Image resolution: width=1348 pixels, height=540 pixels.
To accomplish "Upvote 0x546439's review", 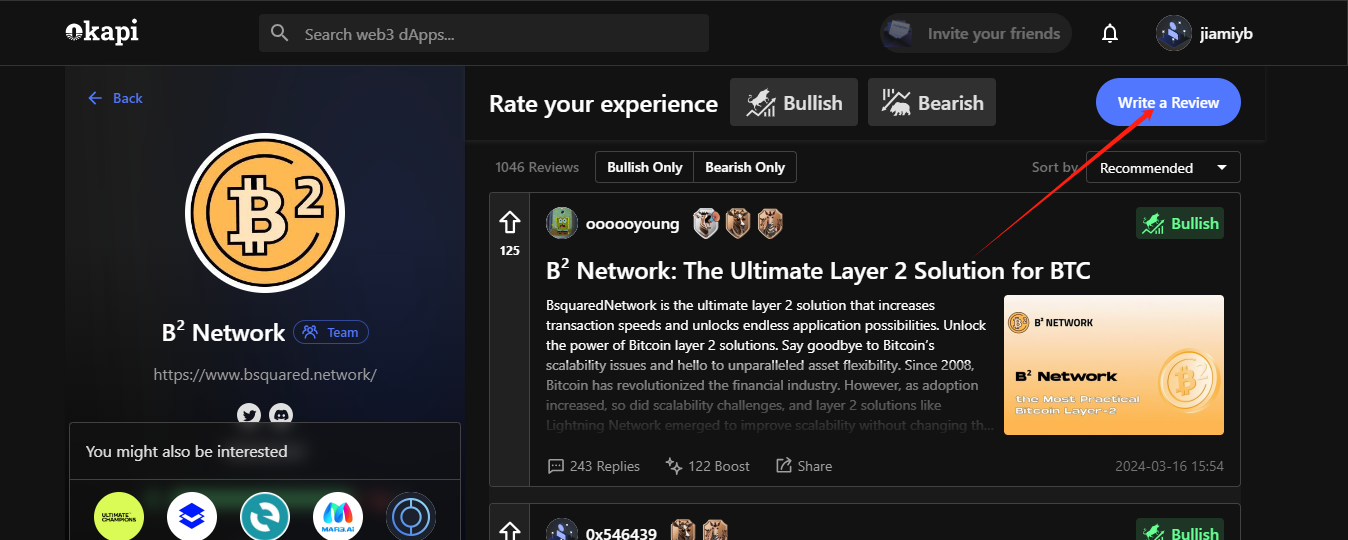I will pos(510,531).
